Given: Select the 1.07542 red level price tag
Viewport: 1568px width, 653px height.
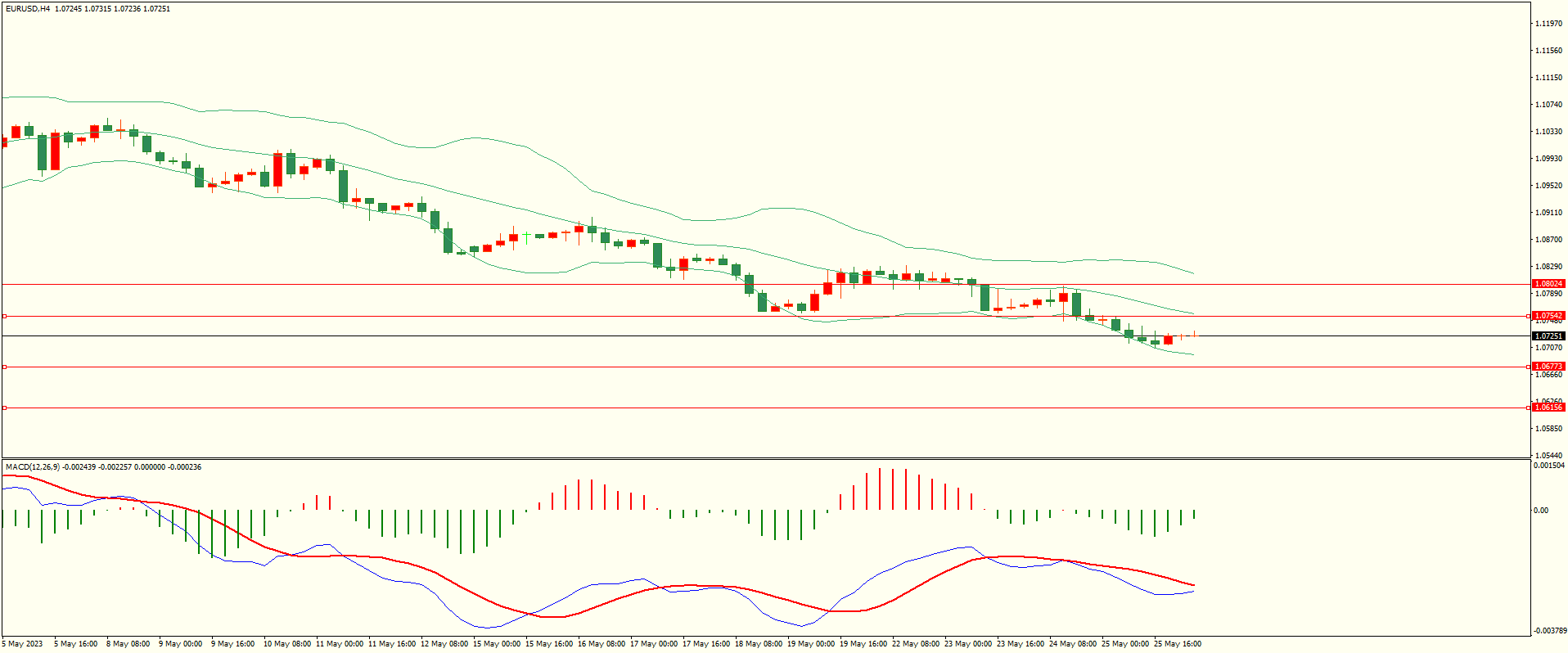Looking at the screenshot, I should click(1548, 316).
